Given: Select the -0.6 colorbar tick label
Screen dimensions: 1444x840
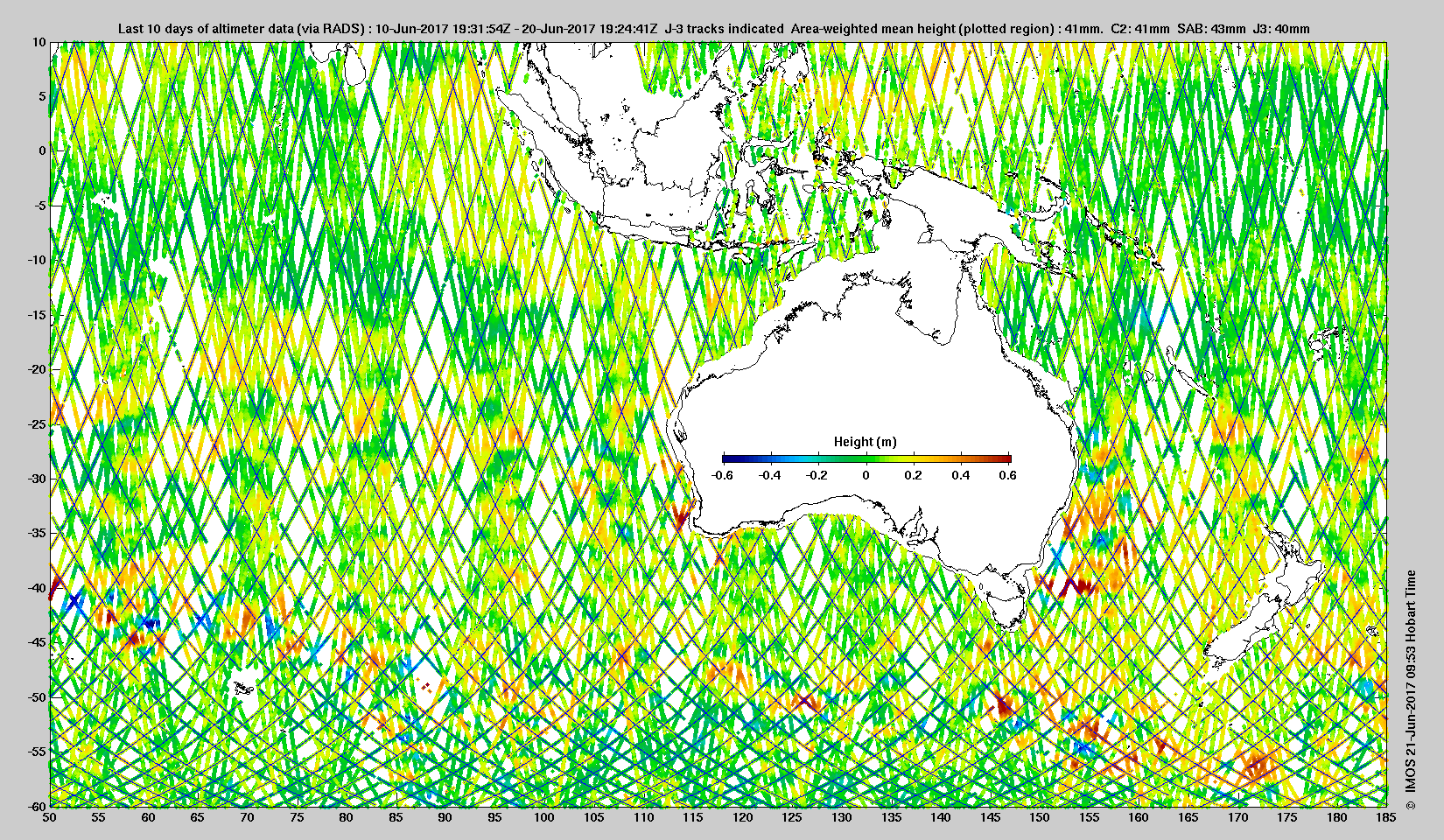Looking at the screenshot, I should pyautogui.click(x=722, y=475).
